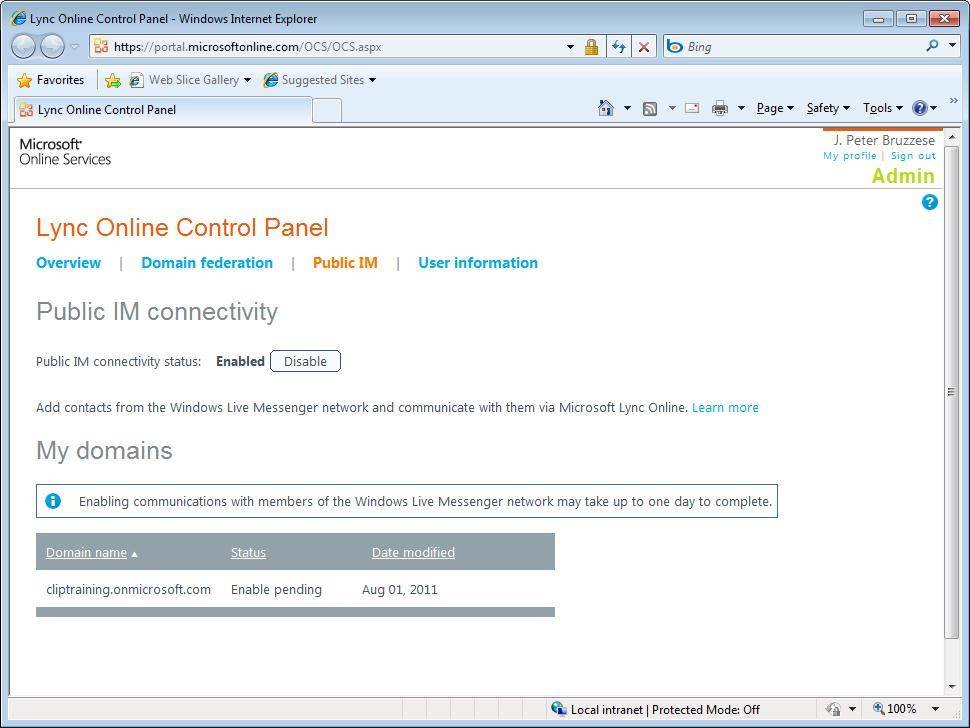This screenshot has width=970, height=728.
Task: Click the Enable pending status cell
Action: pos(276,589)
